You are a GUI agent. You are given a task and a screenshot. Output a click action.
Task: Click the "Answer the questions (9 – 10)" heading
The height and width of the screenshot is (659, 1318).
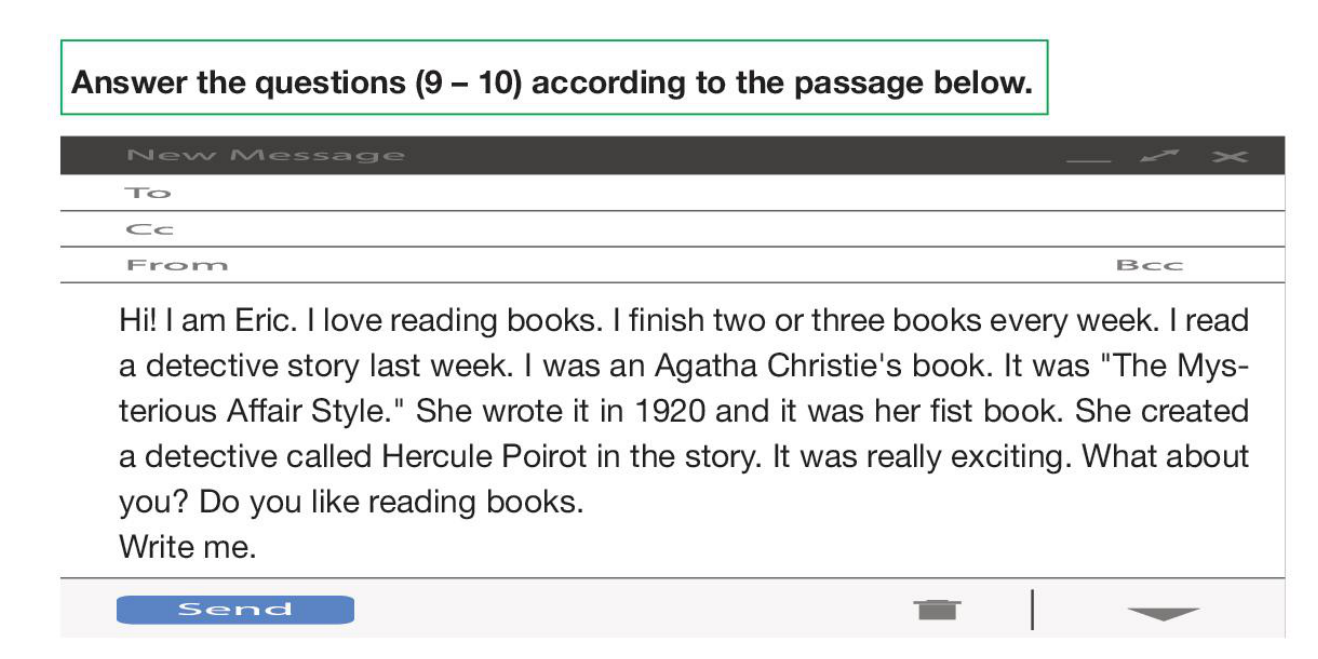pyautogui.click(x=551, y=82)
